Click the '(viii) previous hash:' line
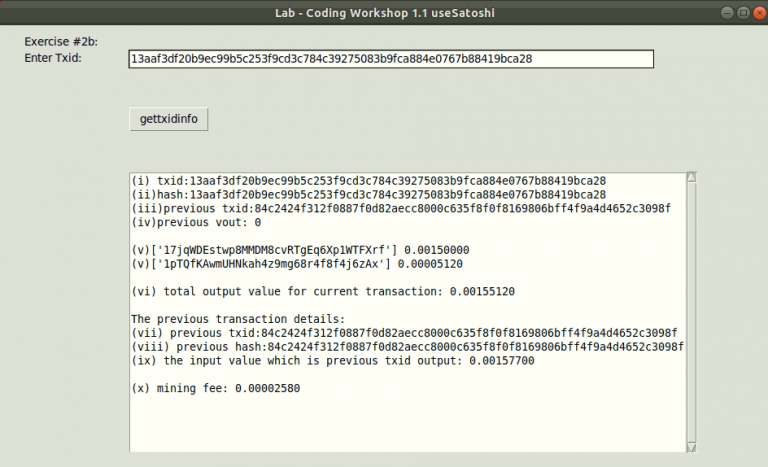The height and width of the screenshot is (467, 768). pyautogui.click(x=408, y=347)
